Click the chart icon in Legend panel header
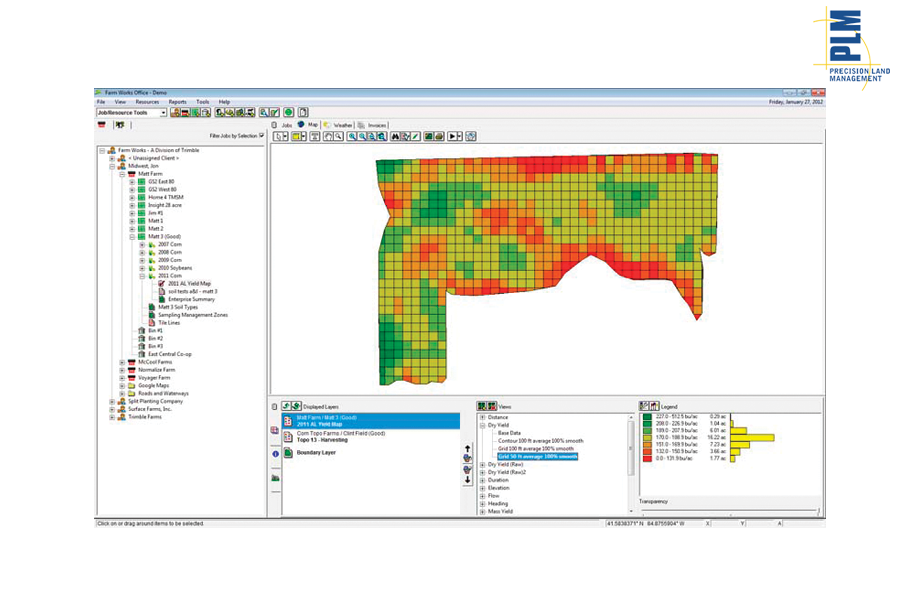 (654, 406)
